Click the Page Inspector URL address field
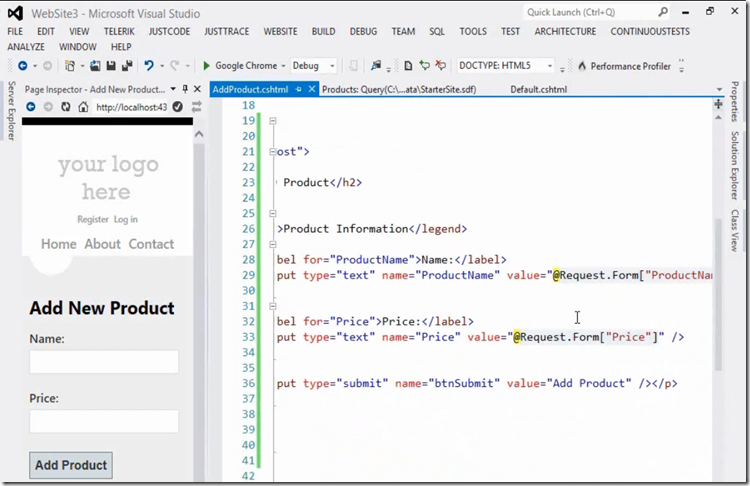 [131, 107]
